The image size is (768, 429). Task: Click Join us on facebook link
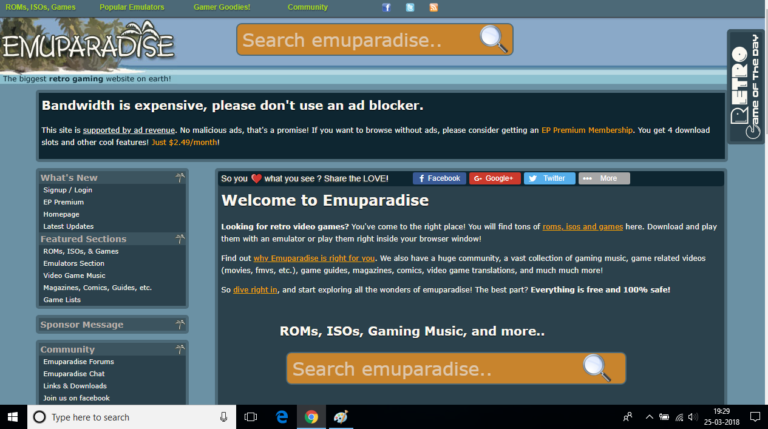[x=76, y=398]
